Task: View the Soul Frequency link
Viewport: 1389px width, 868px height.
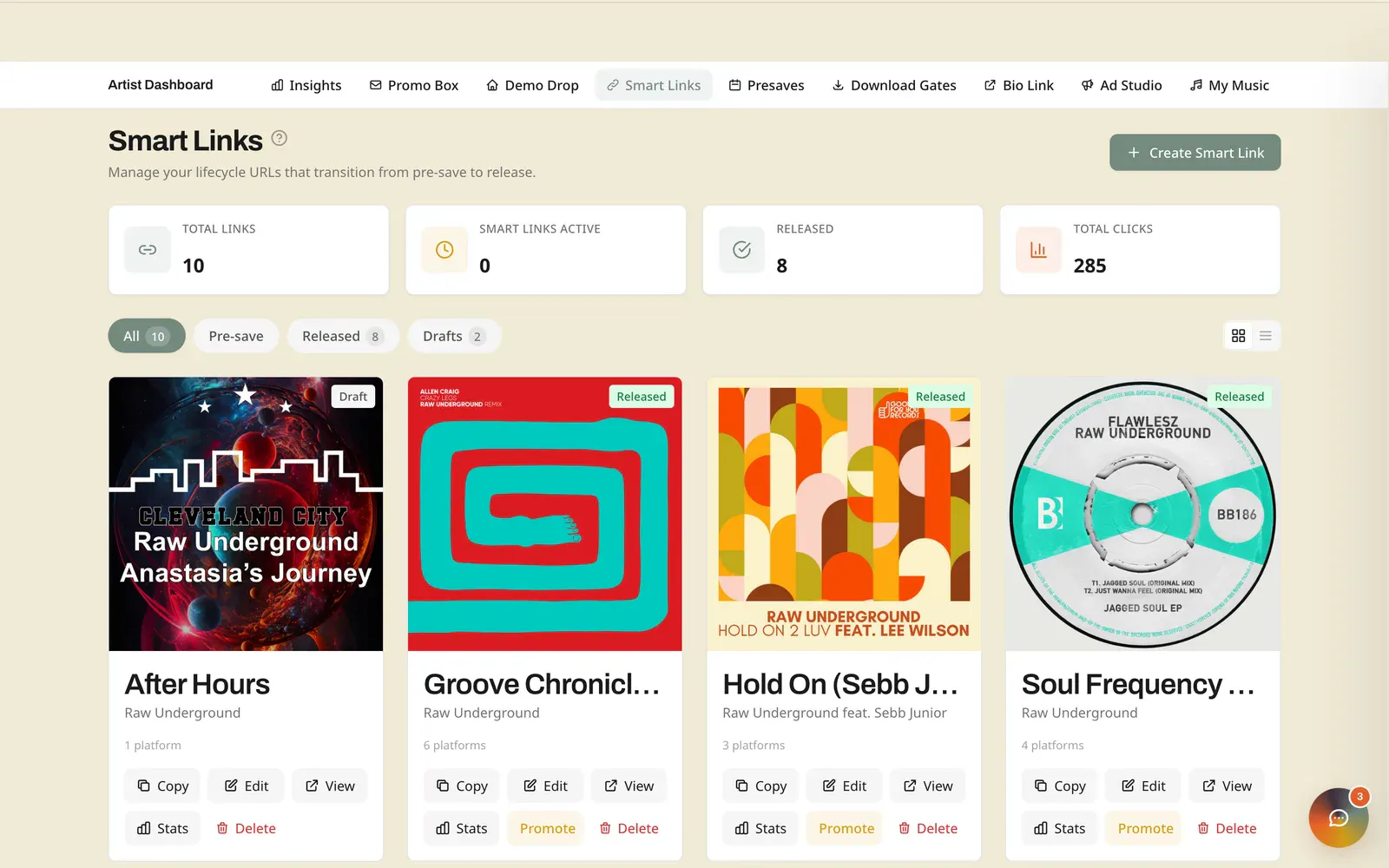Action: (1227, 786)
